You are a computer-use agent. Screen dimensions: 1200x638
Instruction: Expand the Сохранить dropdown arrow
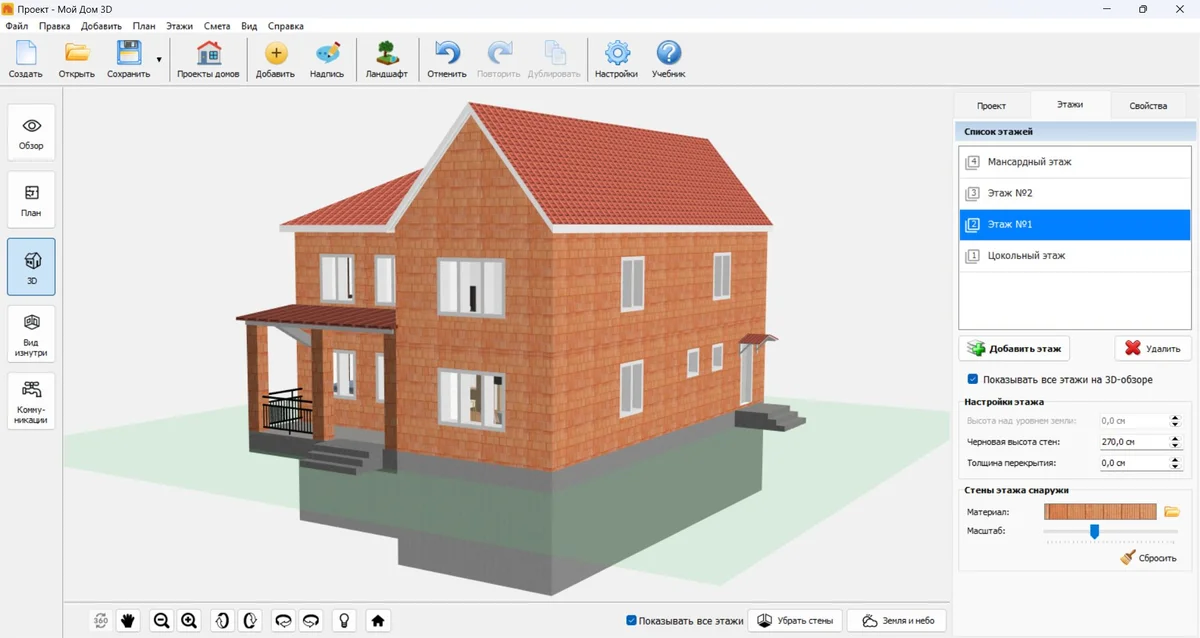[x=159, y=60]
